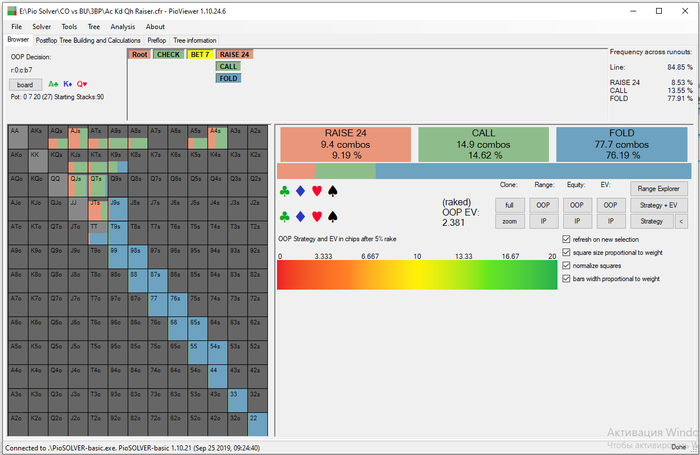Select the 76s hand cell
Screen dimensions: 700x455
(x=178, y=305)
